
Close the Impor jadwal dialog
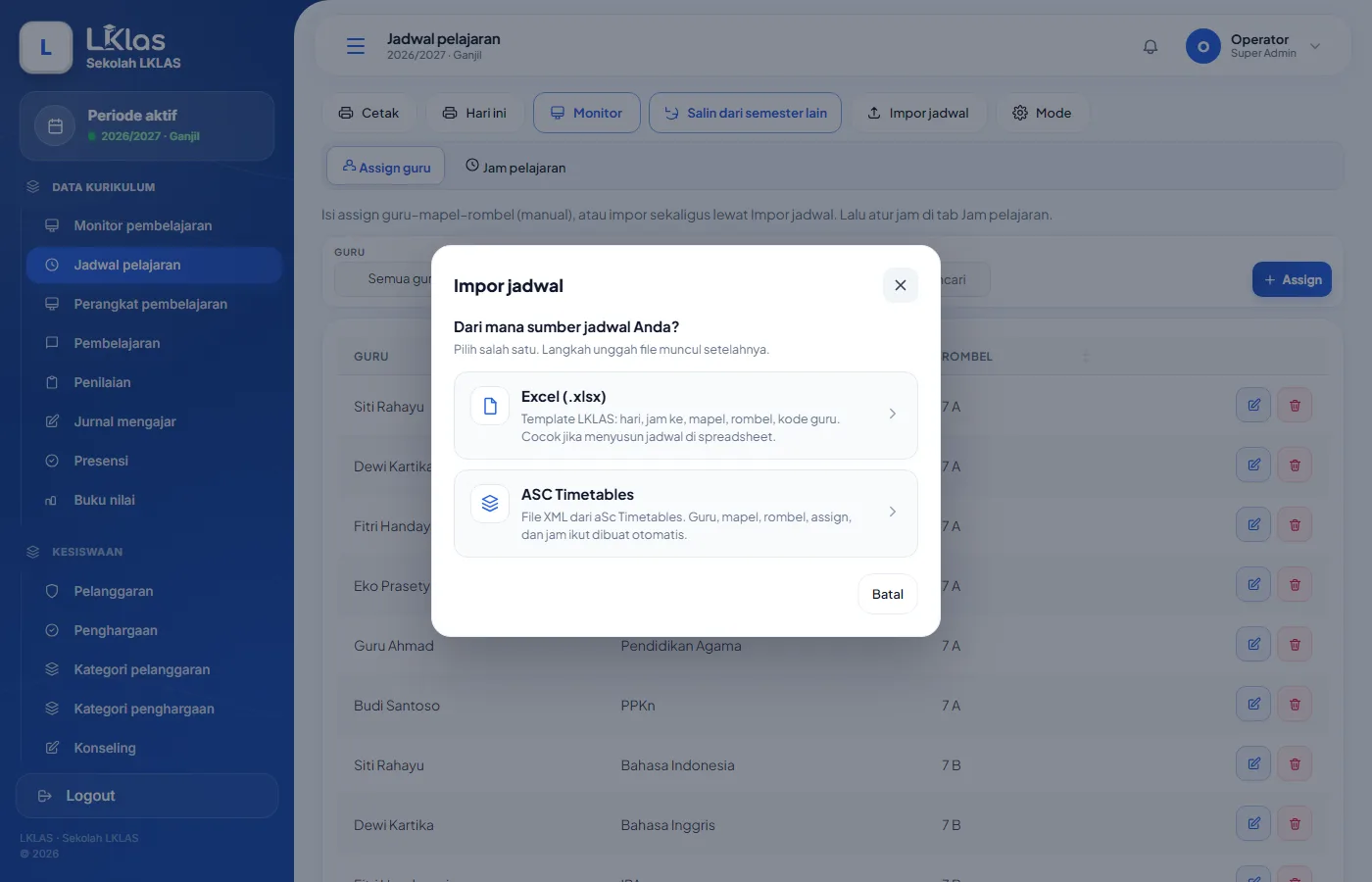[901, 285]
